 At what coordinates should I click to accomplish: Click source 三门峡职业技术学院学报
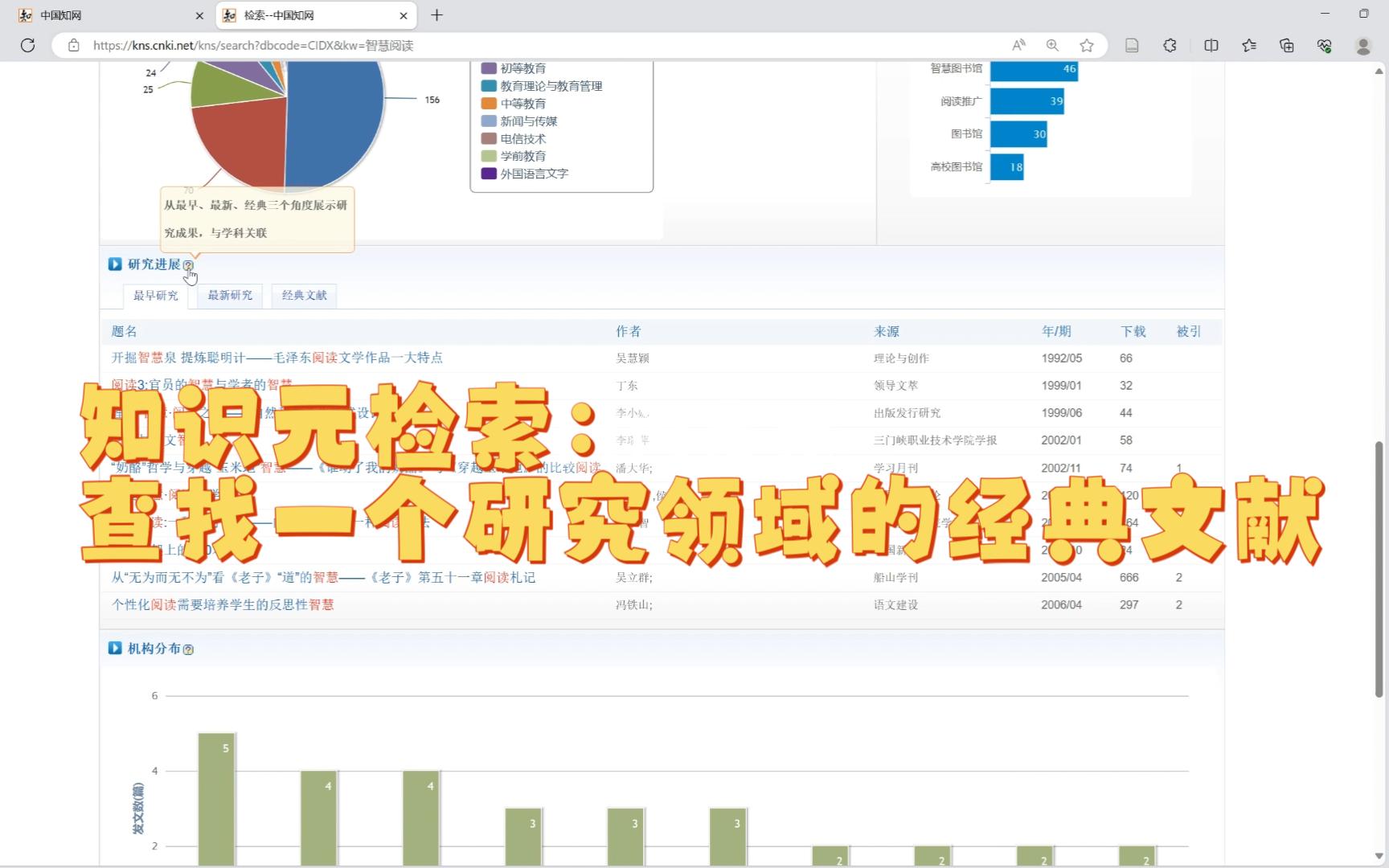(936, 440)
